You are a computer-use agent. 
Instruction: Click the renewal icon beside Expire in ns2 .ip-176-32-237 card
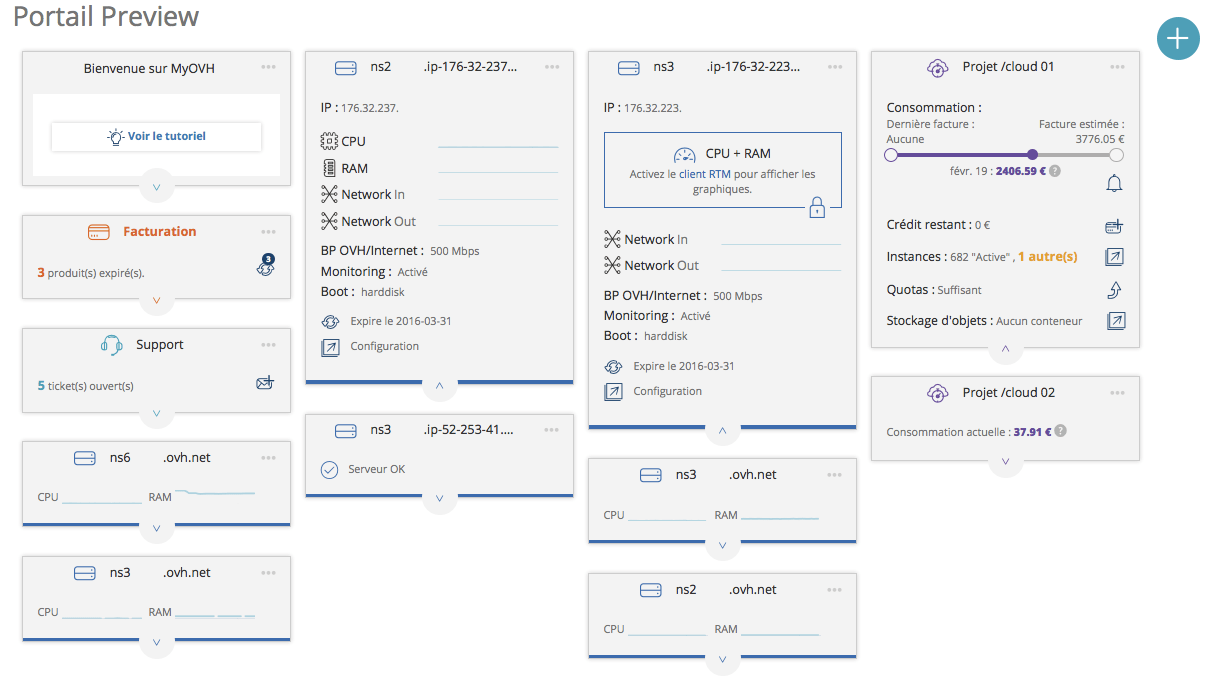[x=330, y=322]
